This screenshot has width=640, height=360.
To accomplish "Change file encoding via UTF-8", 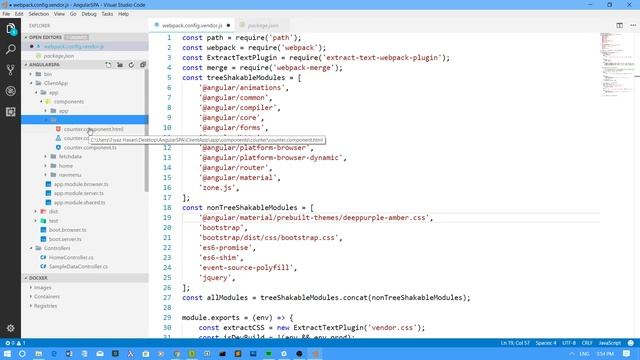I will [x=569, y=343].
